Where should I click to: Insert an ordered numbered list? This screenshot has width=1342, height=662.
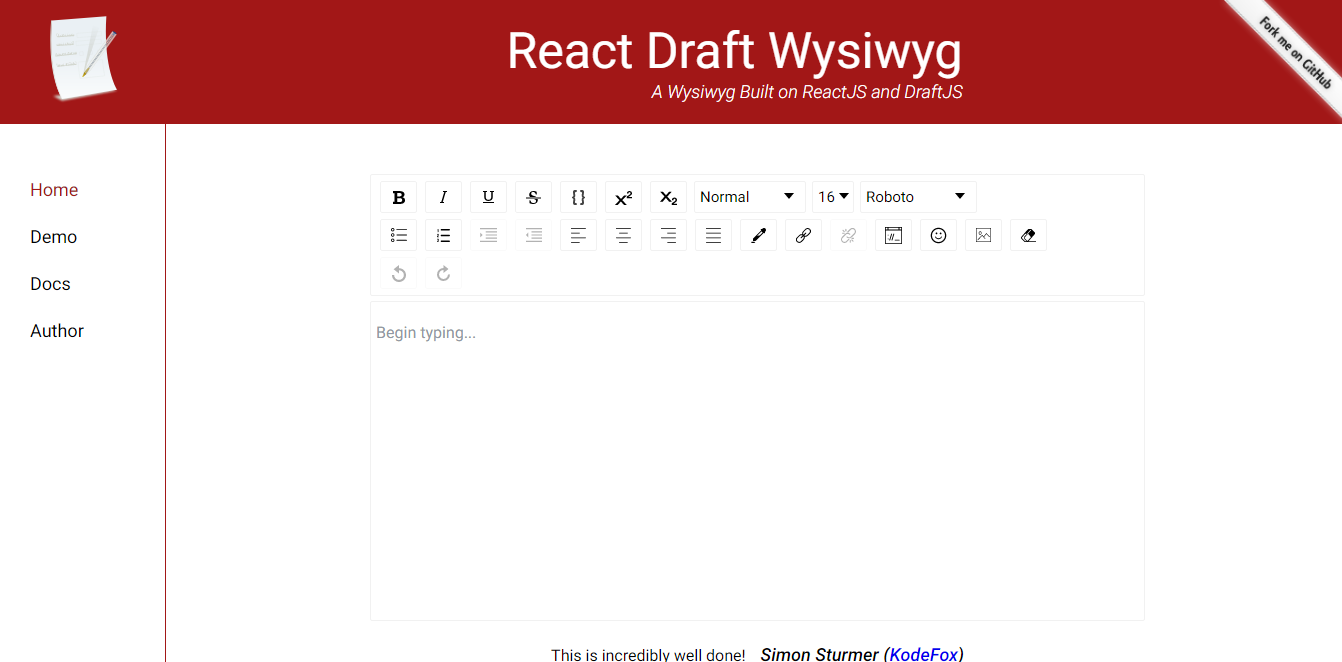point(443,235)
